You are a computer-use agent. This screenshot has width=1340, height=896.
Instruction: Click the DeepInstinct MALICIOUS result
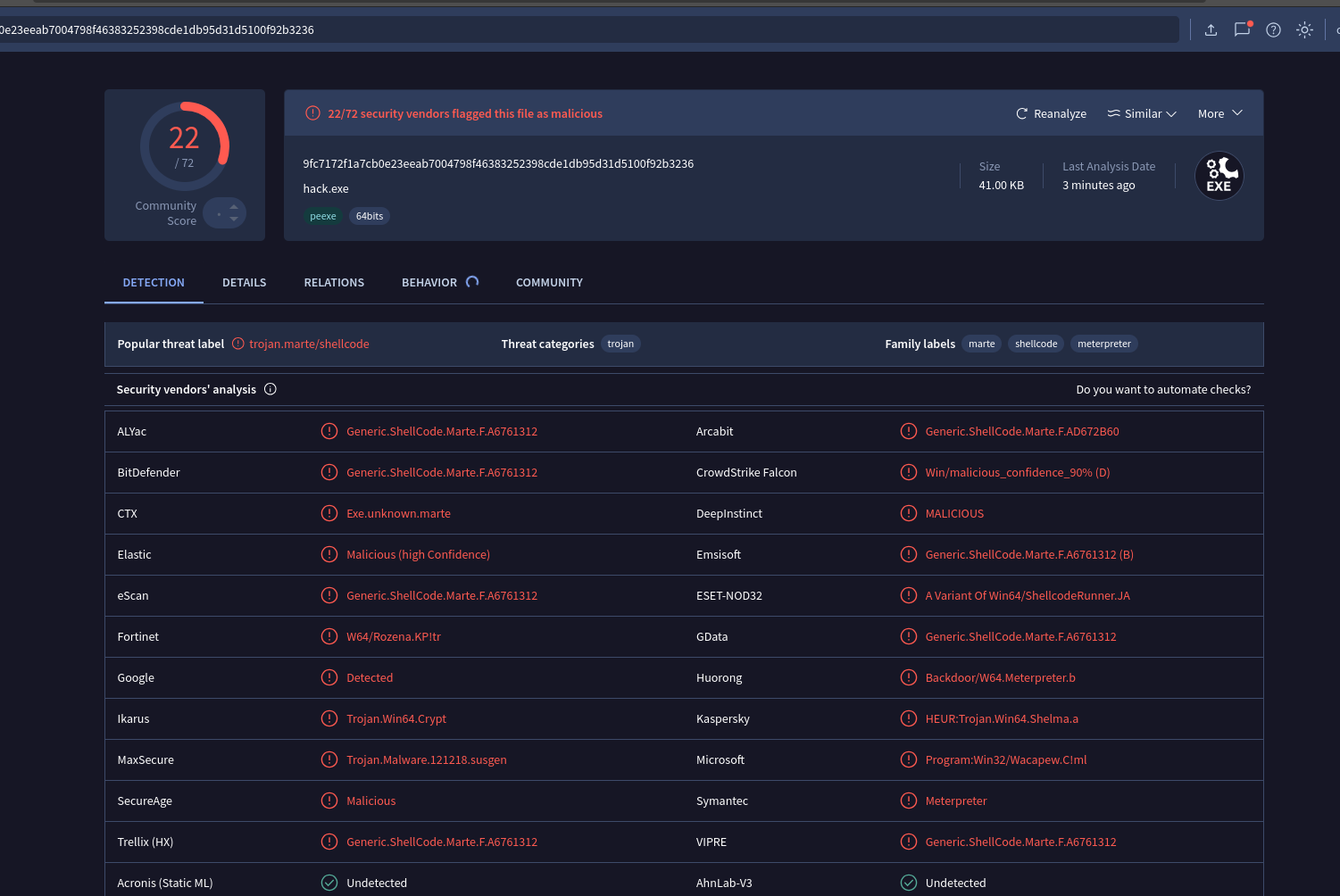point(954,513)
